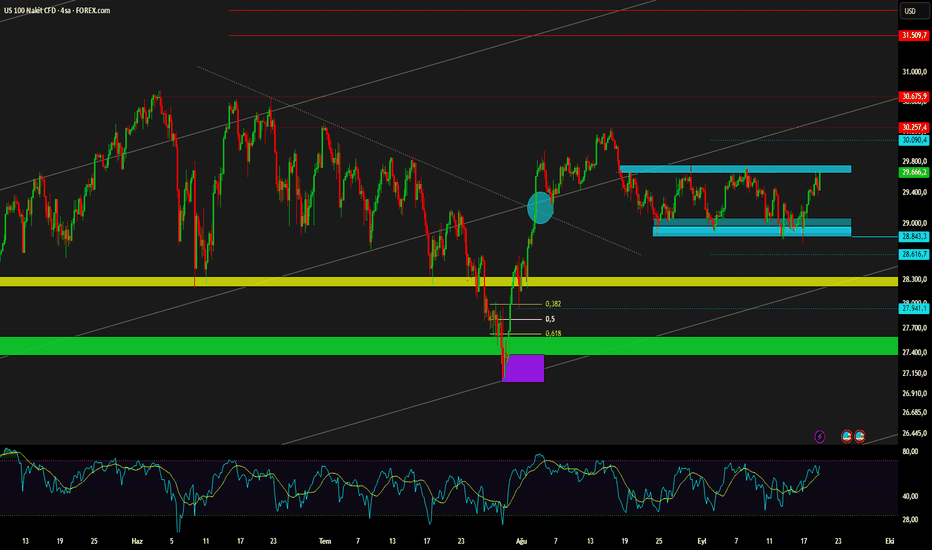Click the red 31.509,7 price label

914,36
